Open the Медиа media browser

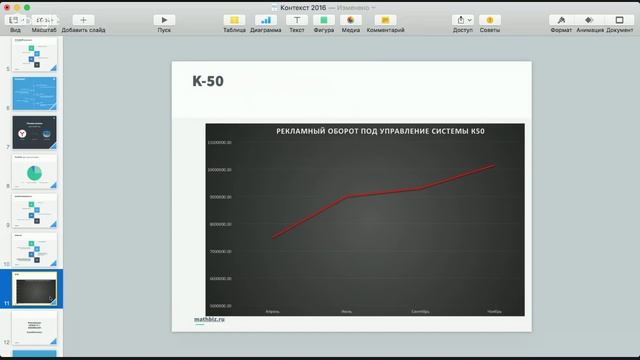[351, 20]
